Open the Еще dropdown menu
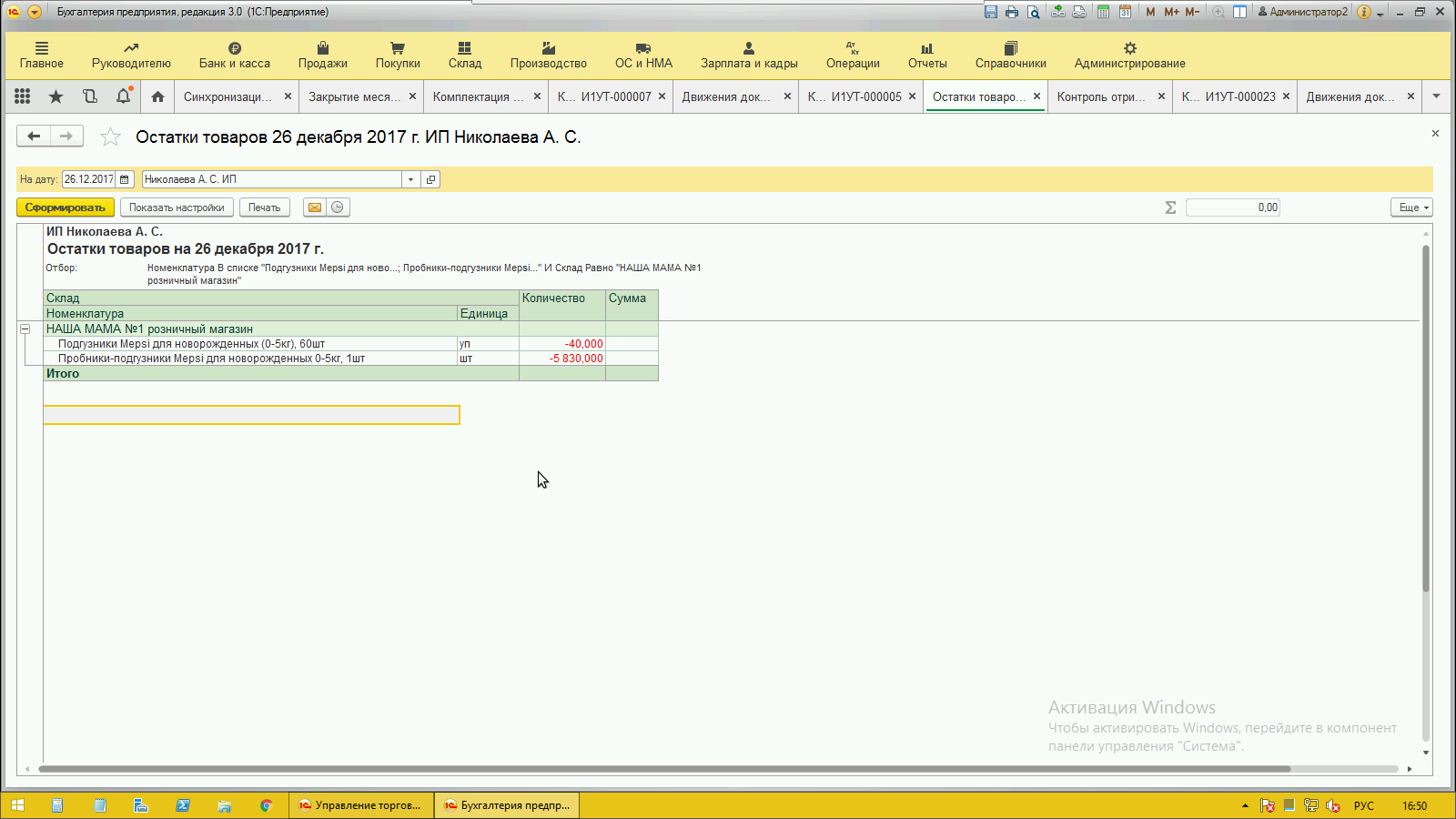The height and width of the screenshot is (819, 1456). [x=1410, y=207]
